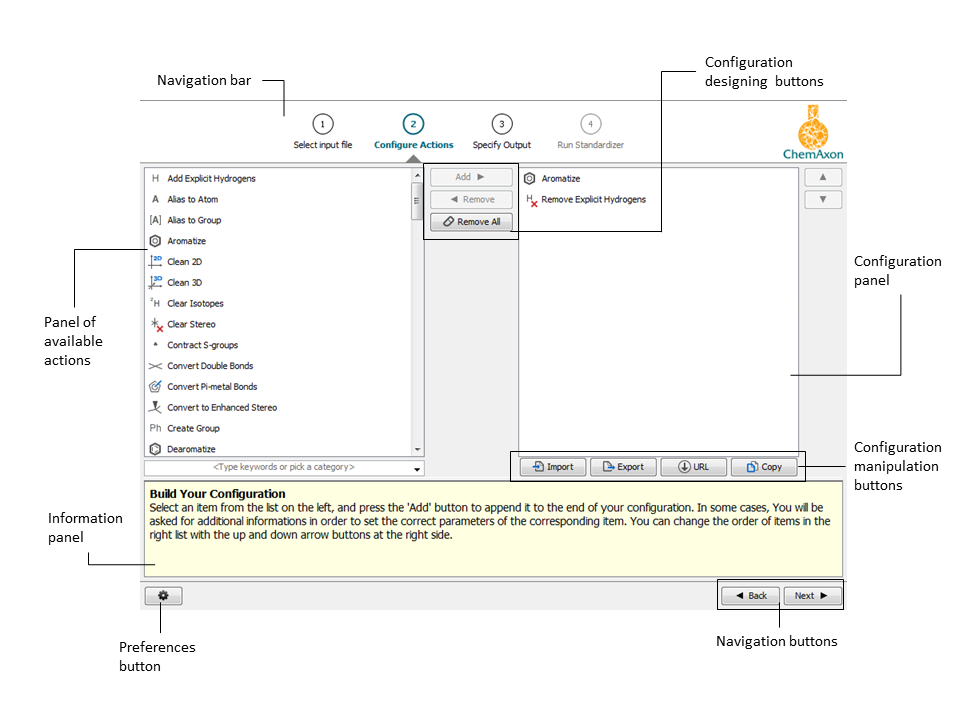Viewport: 960px width, 720px height.
Task: Select the Clear Stereo action icon
Action: pyautogui.click(x=155, y=324)
